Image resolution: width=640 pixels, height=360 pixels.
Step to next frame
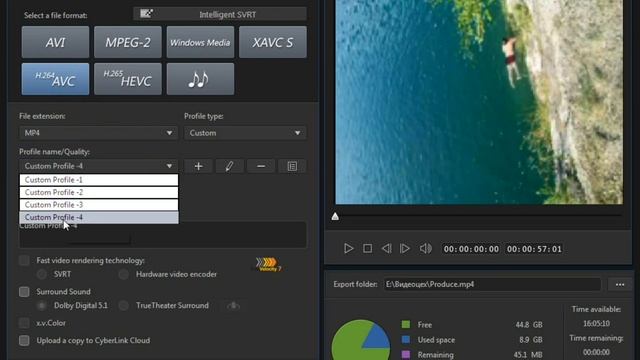click(405, 249)
